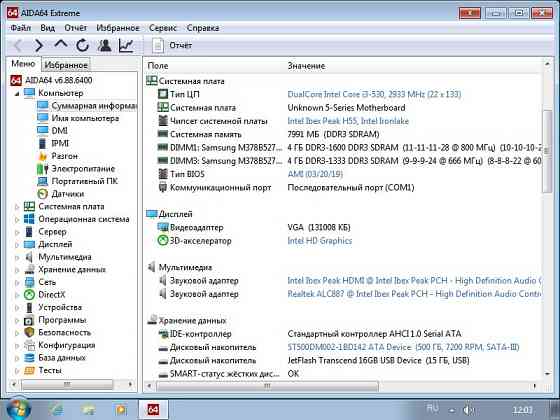The width and height of the screenshot is (560, 420).
Task: Select Портативный ПК tree item
Action: pyautogui.click(x=84, y=181)
